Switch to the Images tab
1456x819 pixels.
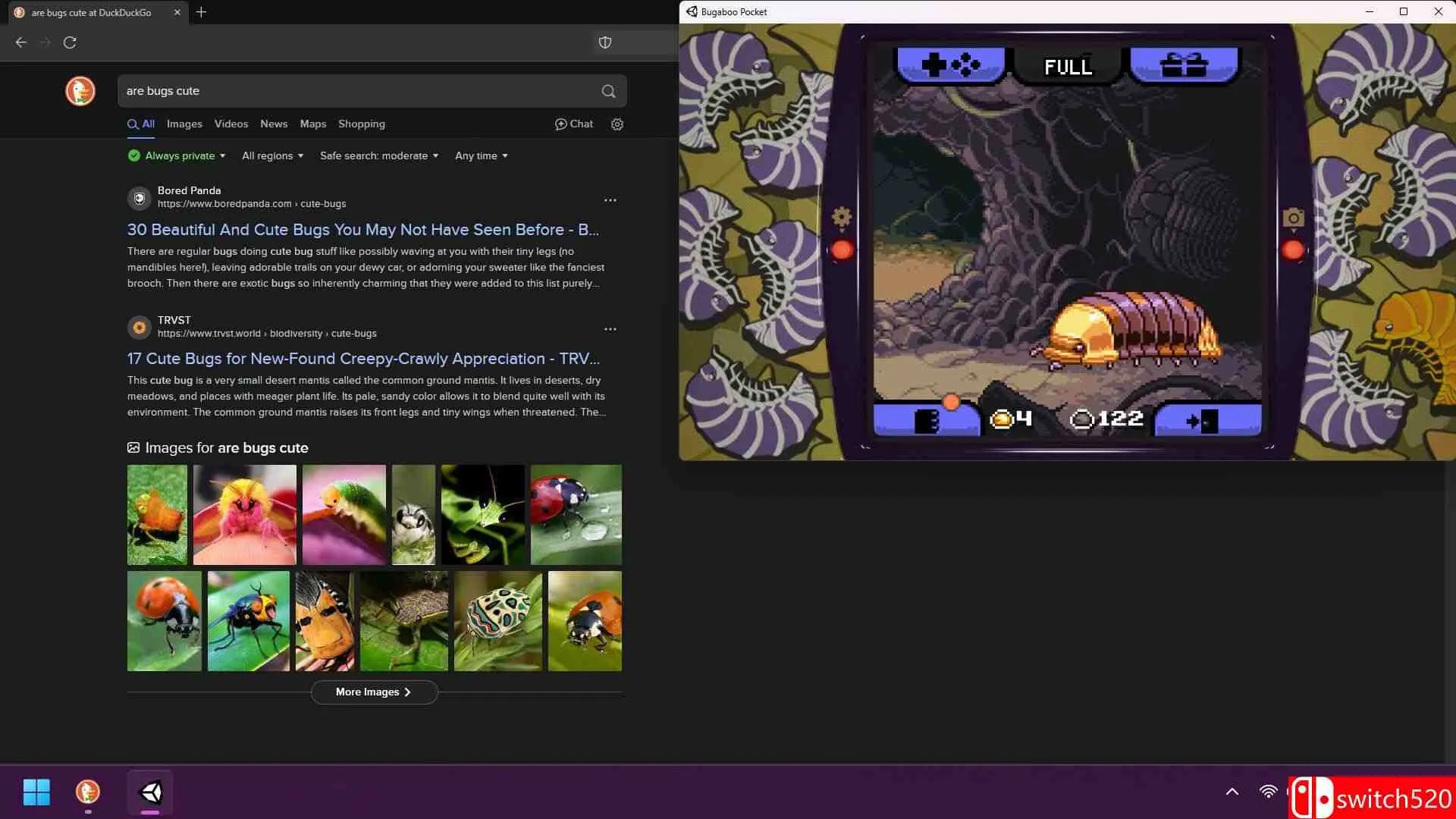(184, 124)
